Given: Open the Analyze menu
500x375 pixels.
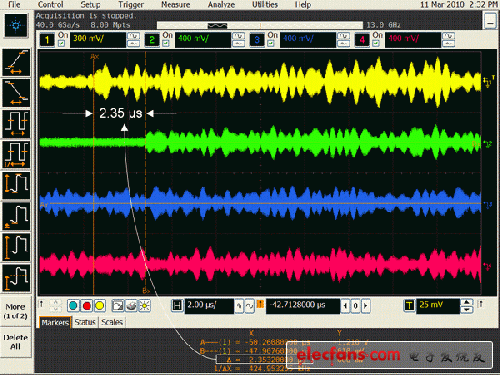Looking at the screenshot, I should tap(221, 5).
